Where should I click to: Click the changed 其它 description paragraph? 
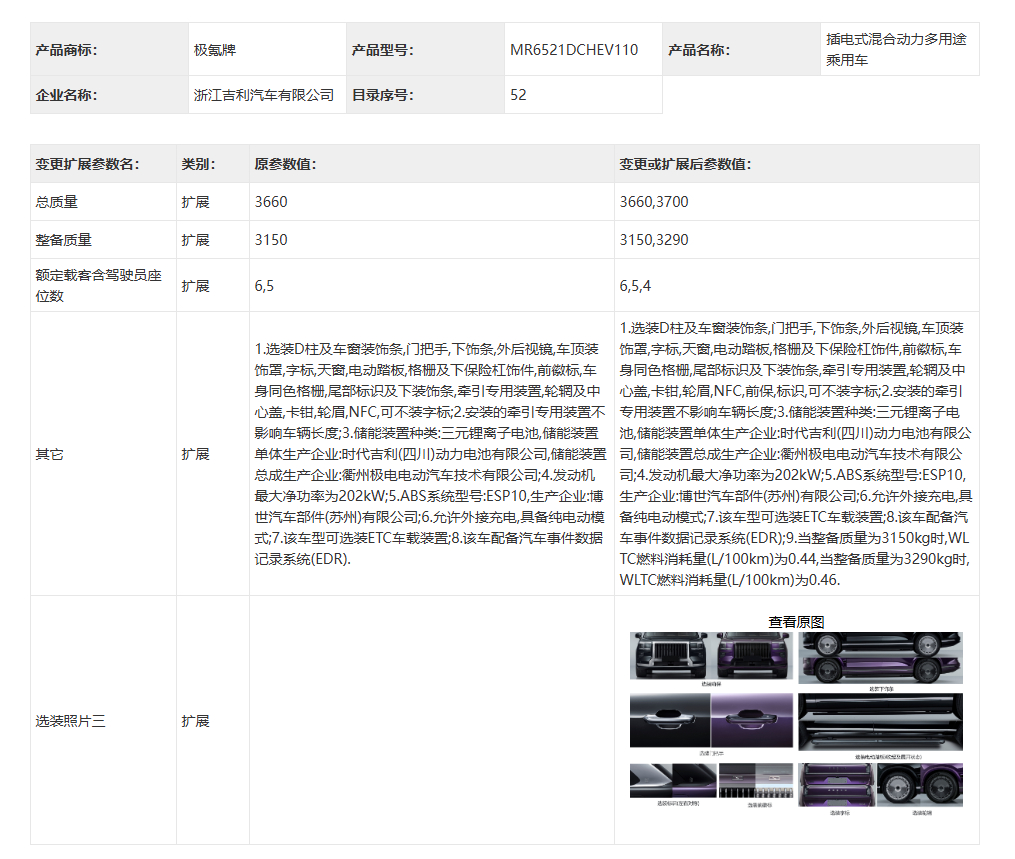point(796,454)
